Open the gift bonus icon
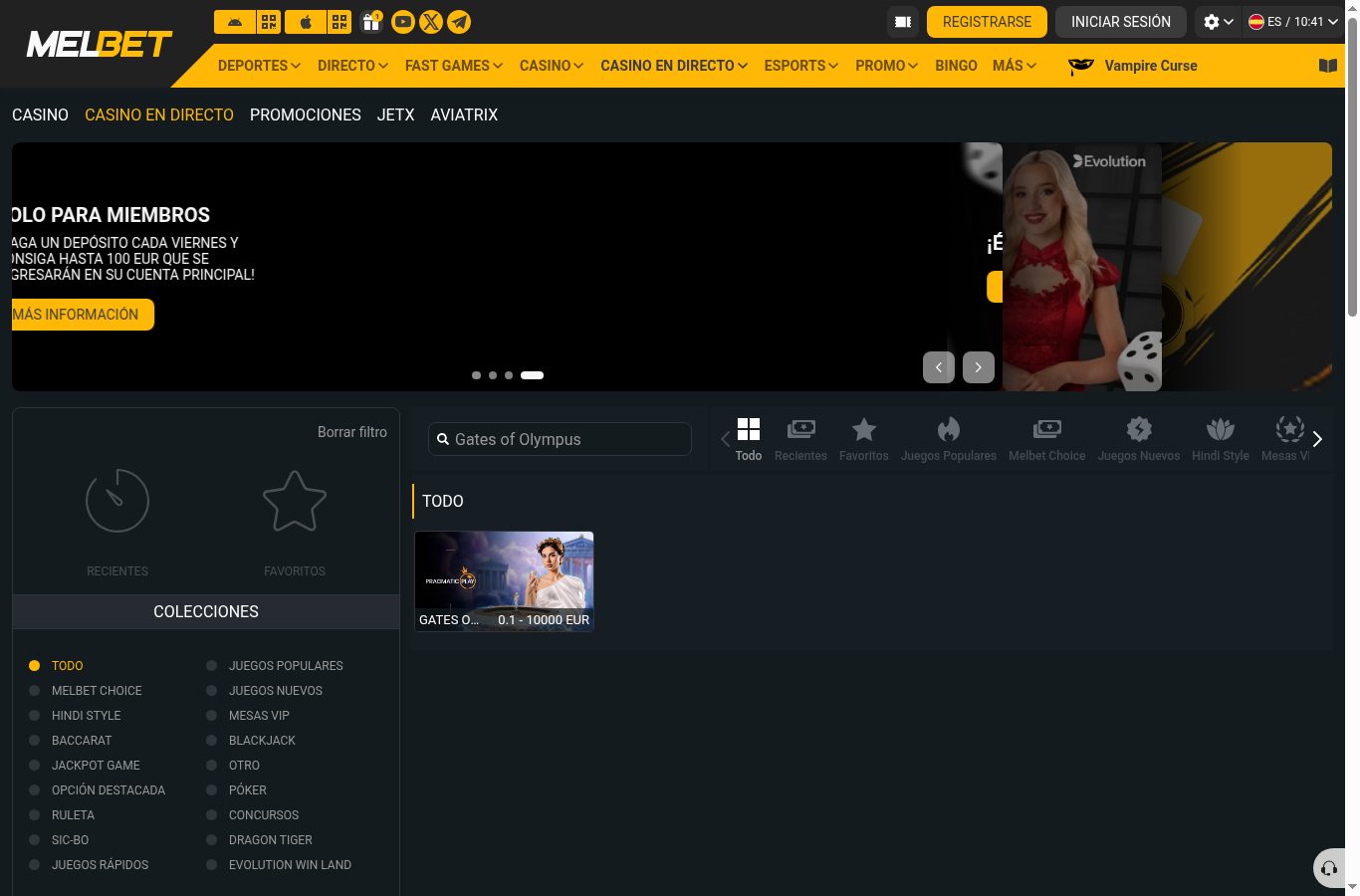The height and width of the screenshot is (896, 1360). (x=371, y=22)
